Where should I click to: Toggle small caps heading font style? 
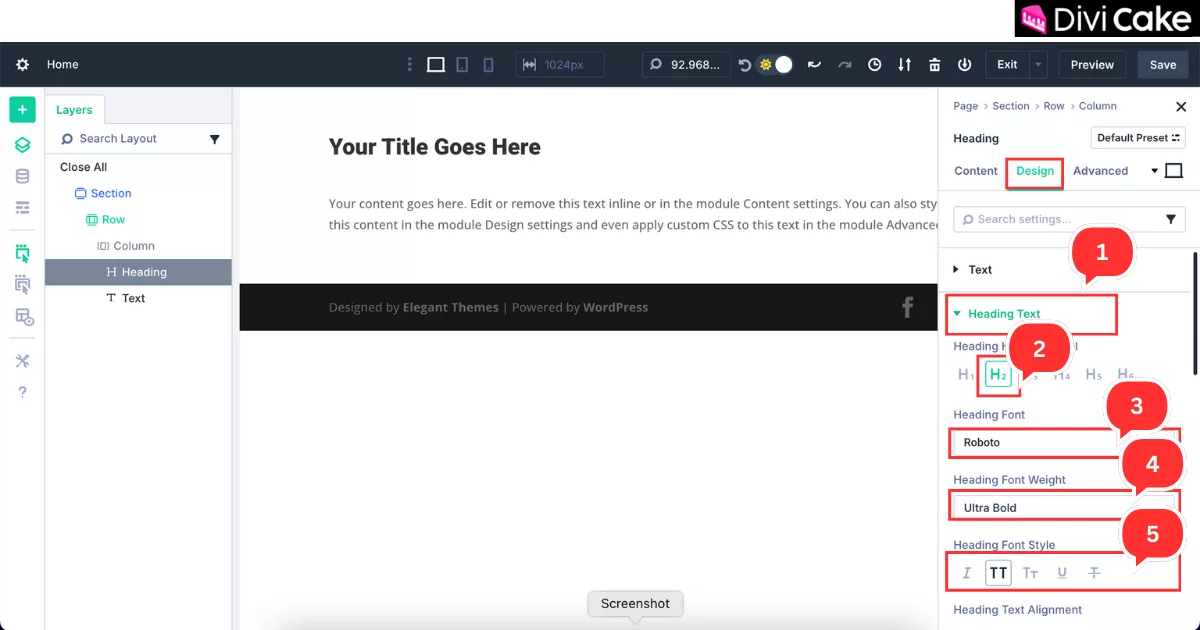[1030, 573]
